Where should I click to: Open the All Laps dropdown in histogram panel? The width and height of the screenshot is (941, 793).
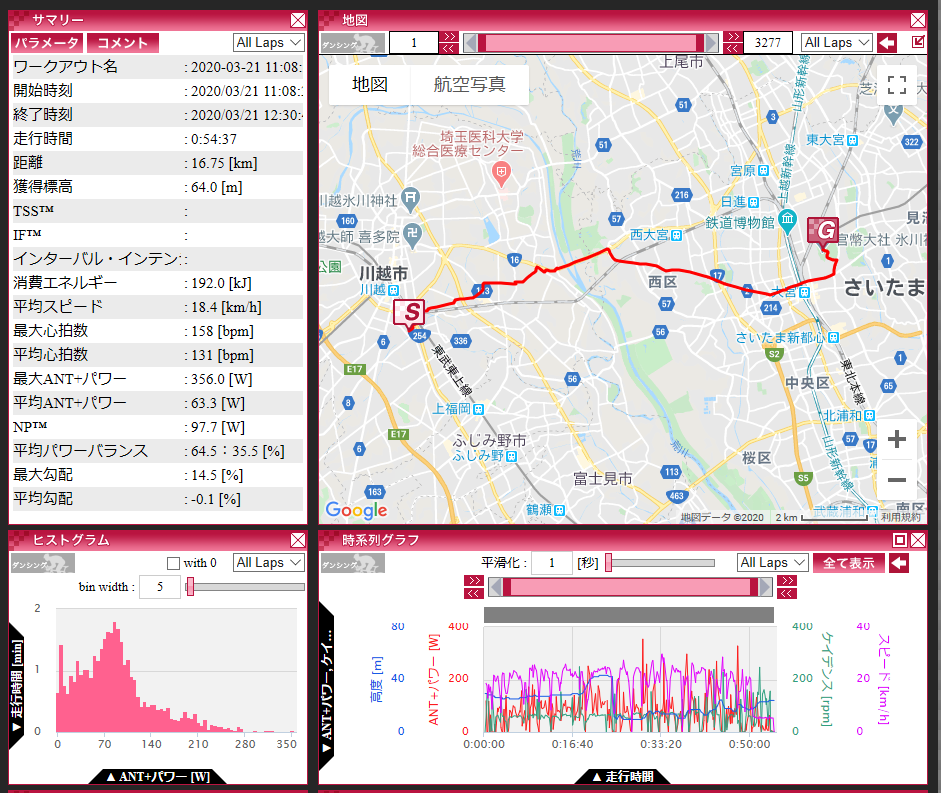coord(268,563)
